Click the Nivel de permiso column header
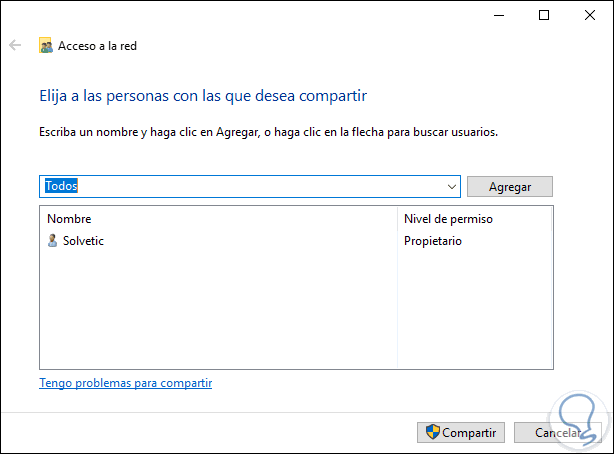 (x=448, y=218)
